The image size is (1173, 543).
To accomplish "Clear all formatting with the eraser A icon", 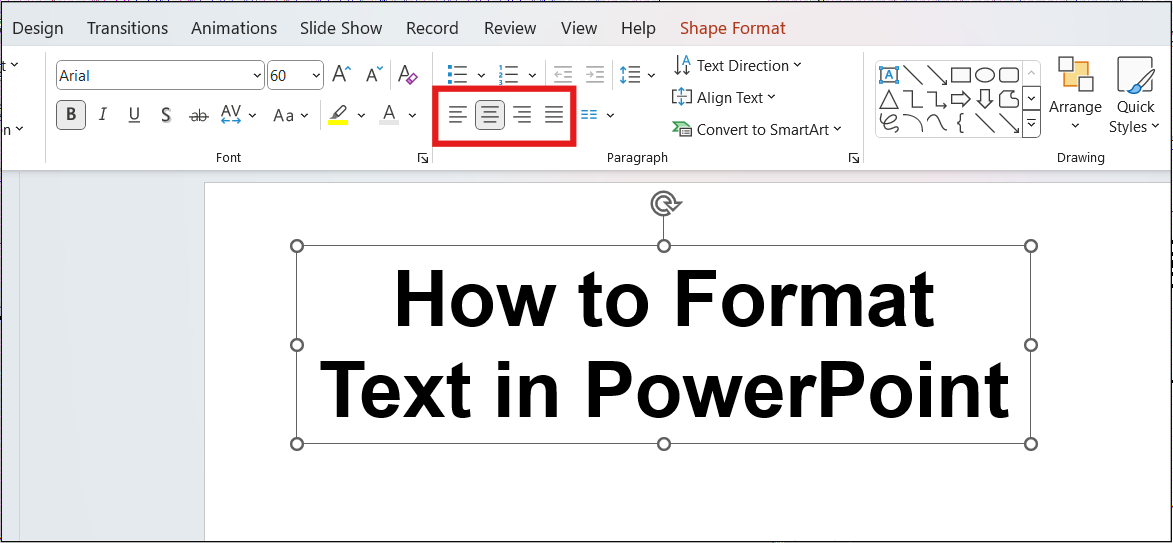I will click(x=408, y=74).
